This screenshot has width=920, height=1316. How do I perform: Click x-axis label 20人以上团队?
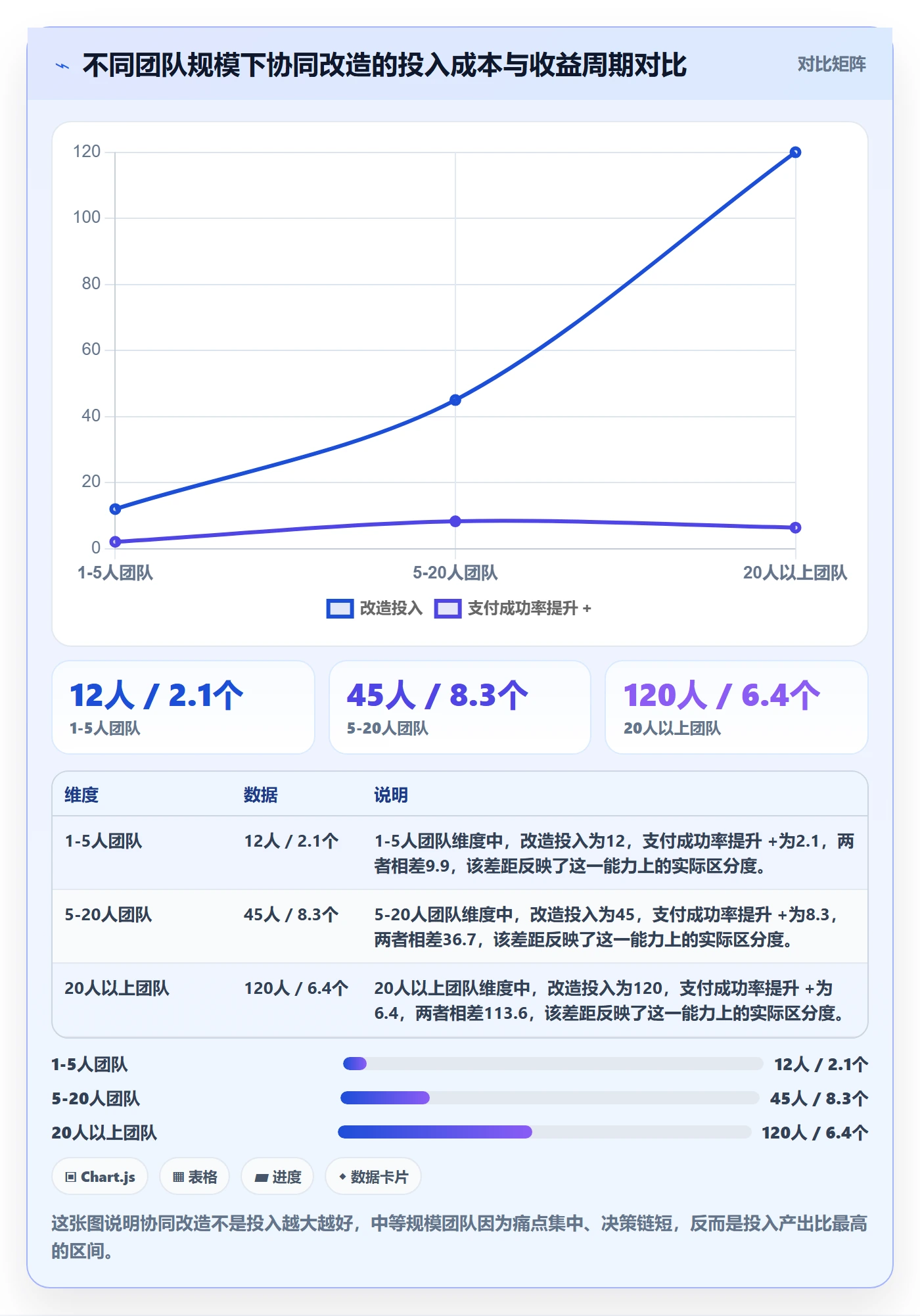coord(795,573)
